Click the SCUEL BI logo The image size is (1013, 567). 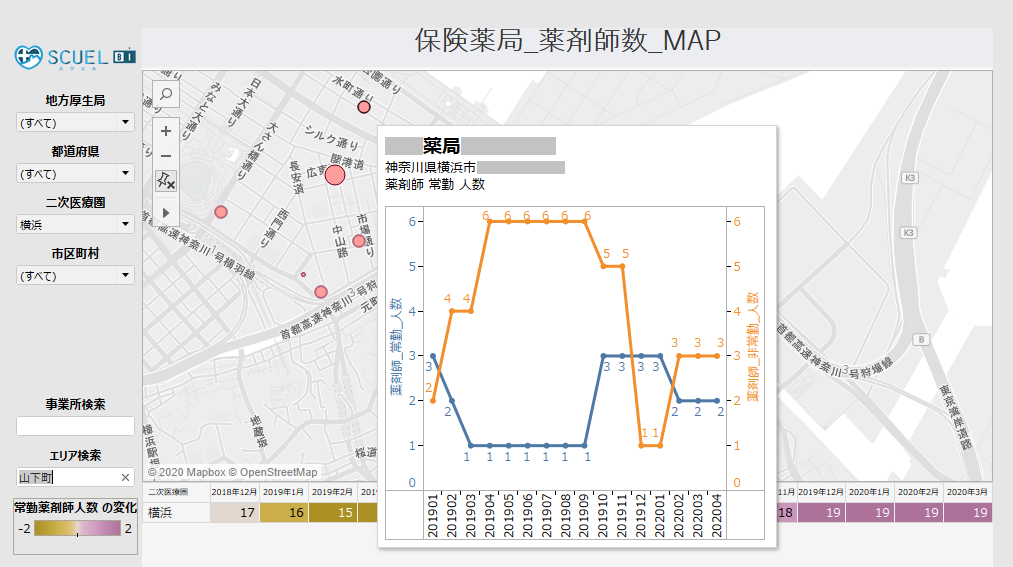pyautogui.click(x=75, y=56)
